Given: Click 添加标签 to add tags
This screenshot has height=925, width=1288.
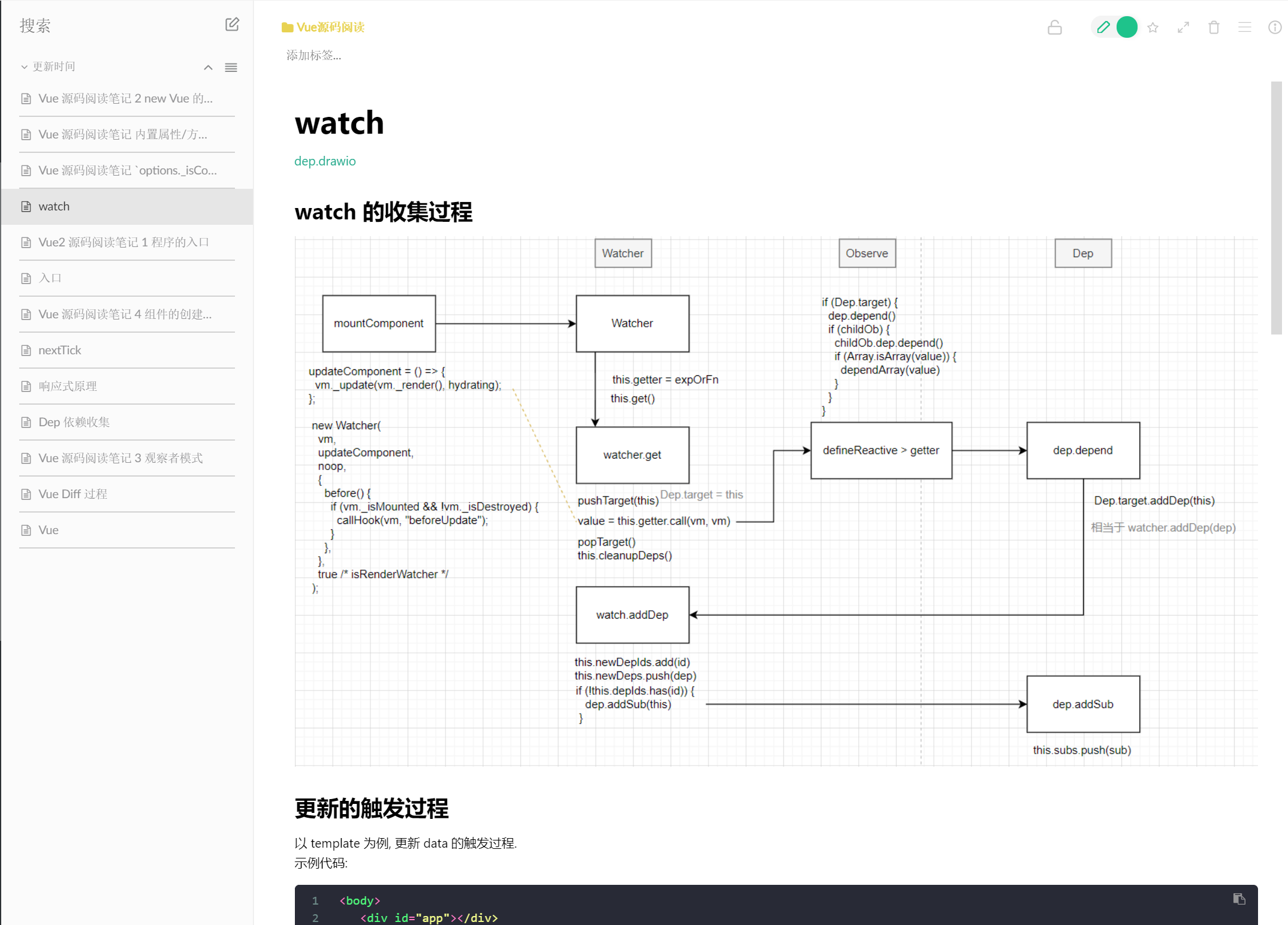Looking at the screenshot, I should point(313,55).
